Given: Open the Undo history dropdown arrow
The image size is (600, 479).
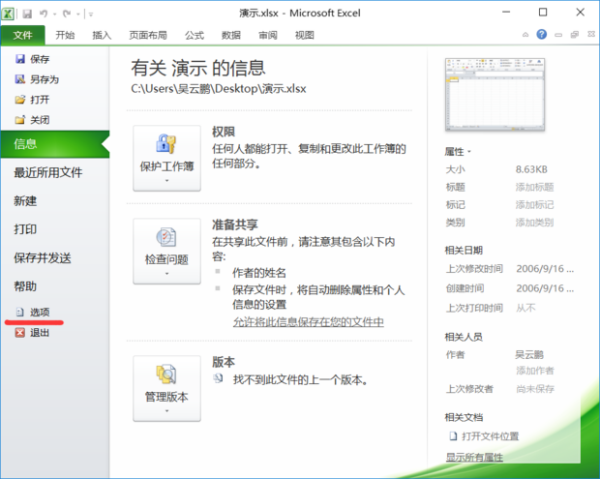Looking at the screenshot, I should click(55, 15).
